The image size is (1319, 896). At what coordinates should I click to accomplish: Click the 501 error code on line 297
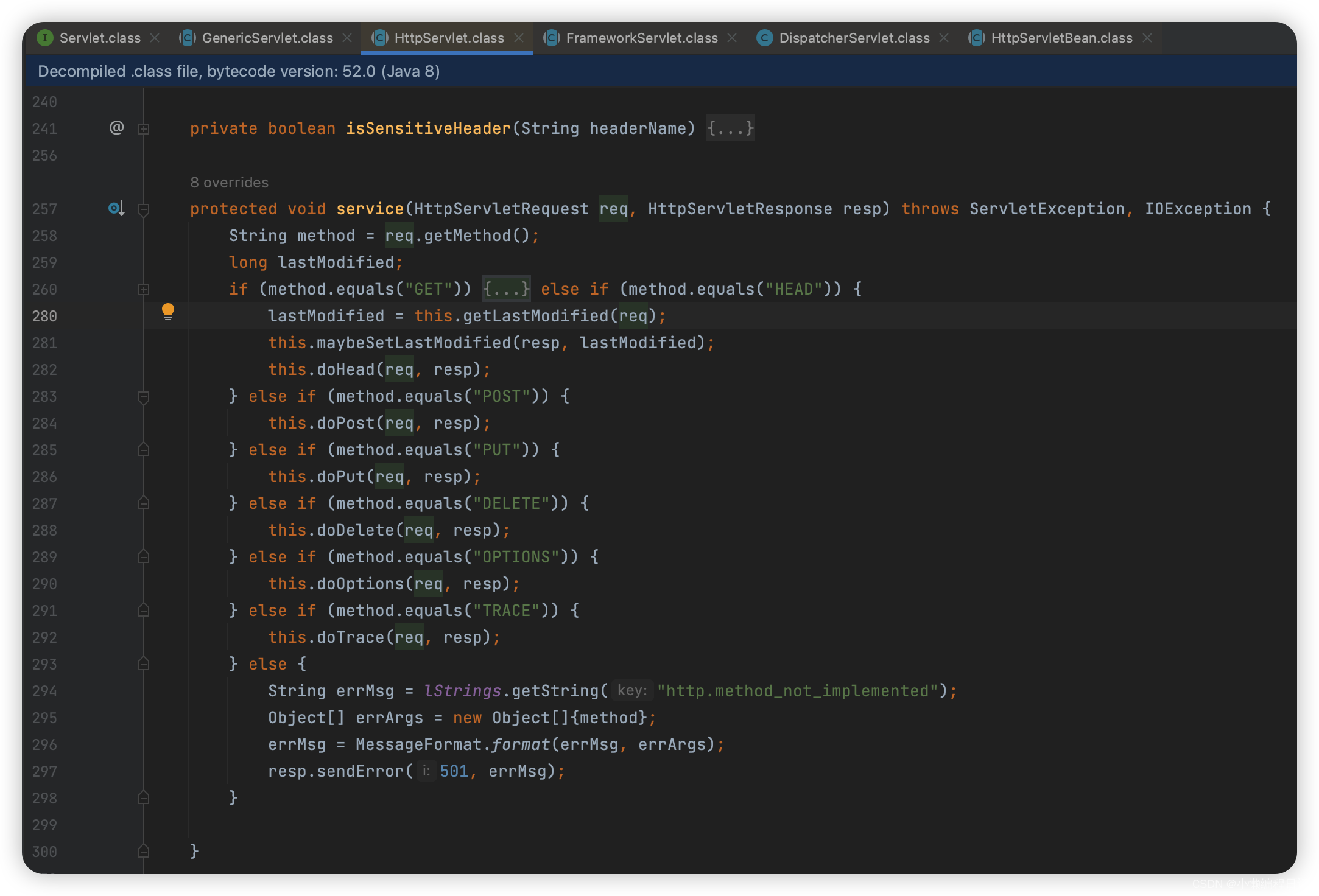click(454, 771)
